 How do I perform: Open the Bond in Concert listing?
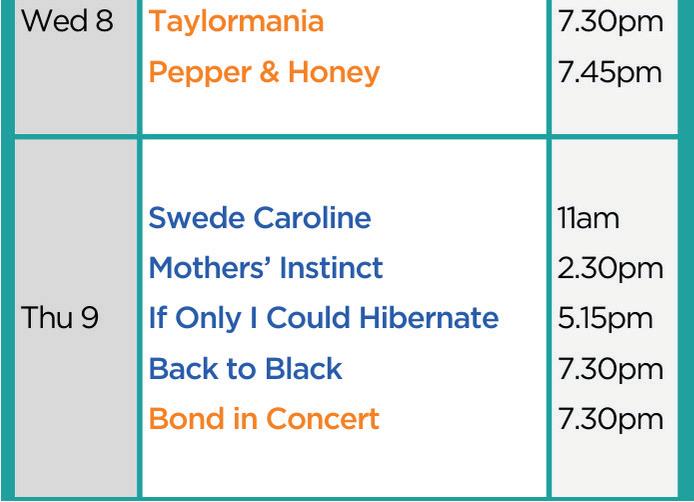point(264,418)
